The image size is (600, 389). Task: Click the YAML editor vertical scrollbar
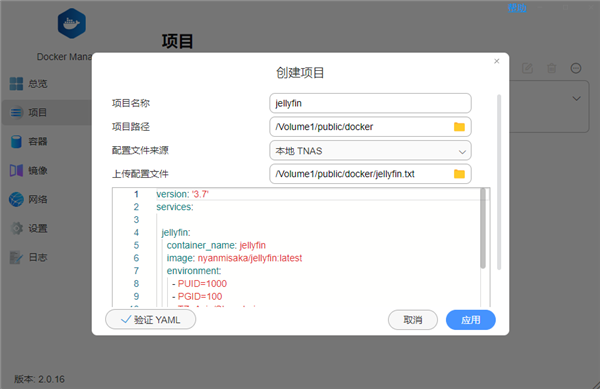click(483, 228)
